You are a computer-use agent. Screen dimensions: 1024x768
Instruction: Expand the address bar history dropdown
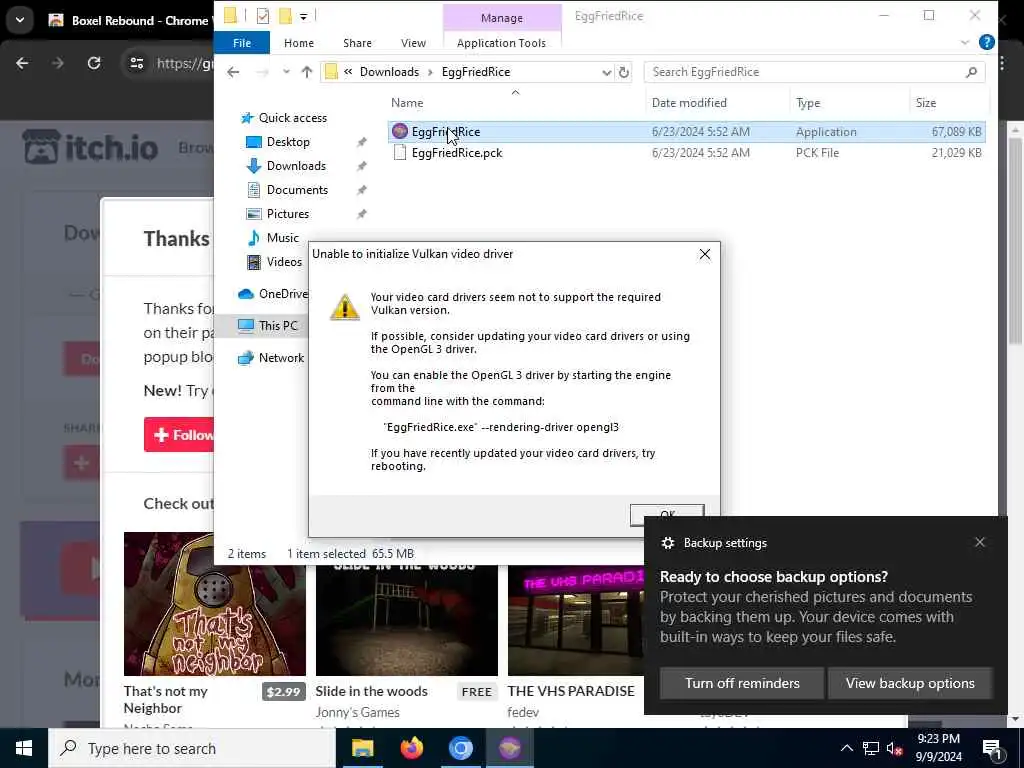[607, 72]
